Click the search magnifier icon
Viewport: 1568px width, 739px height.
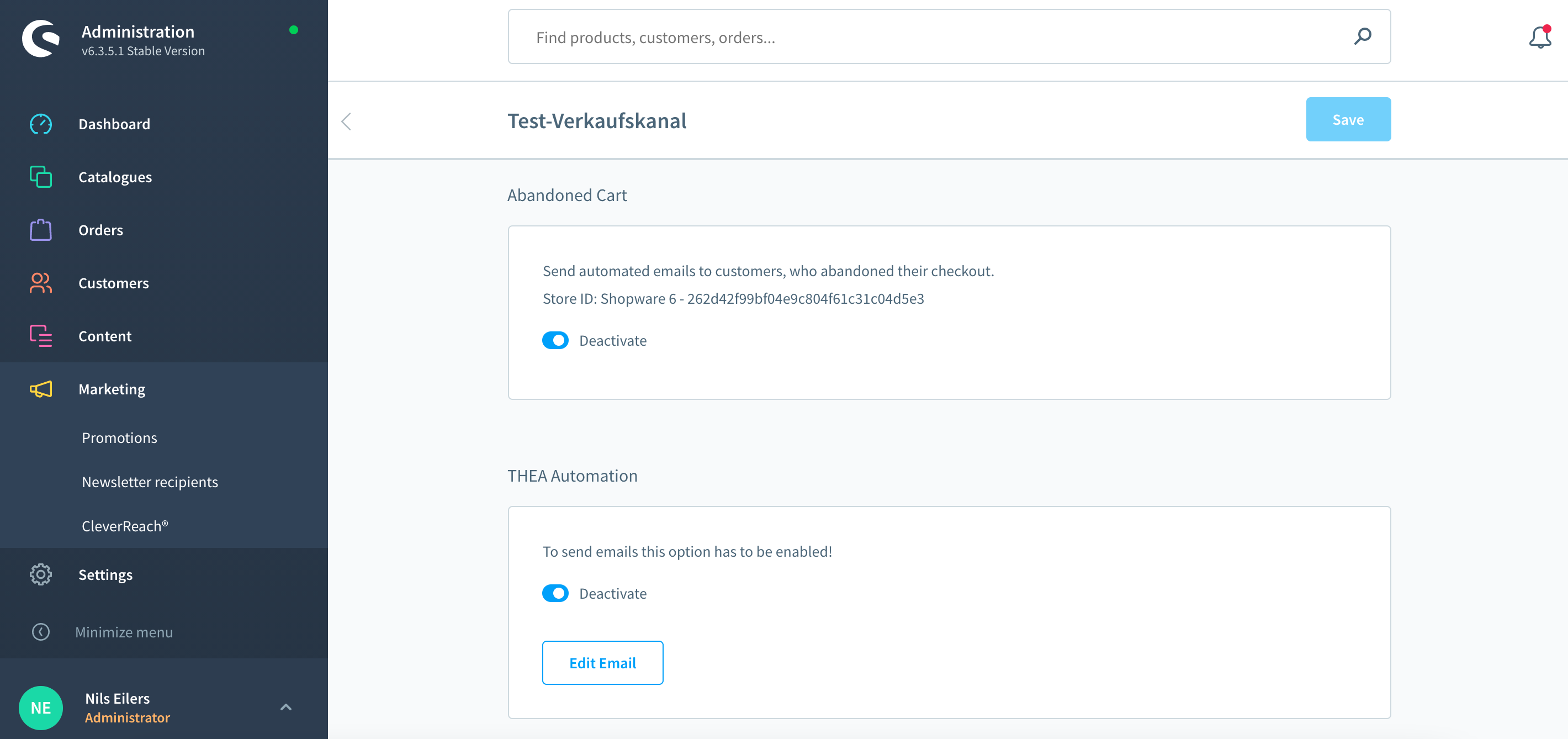click(1362, 36)
